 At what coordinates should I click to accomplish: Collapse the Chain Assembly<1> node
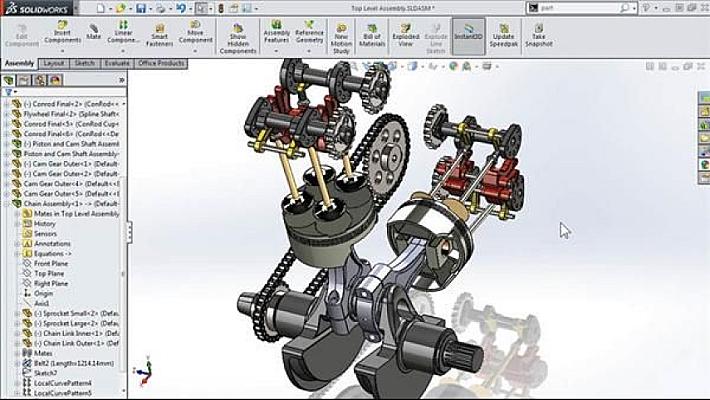[x=6, y=204]
